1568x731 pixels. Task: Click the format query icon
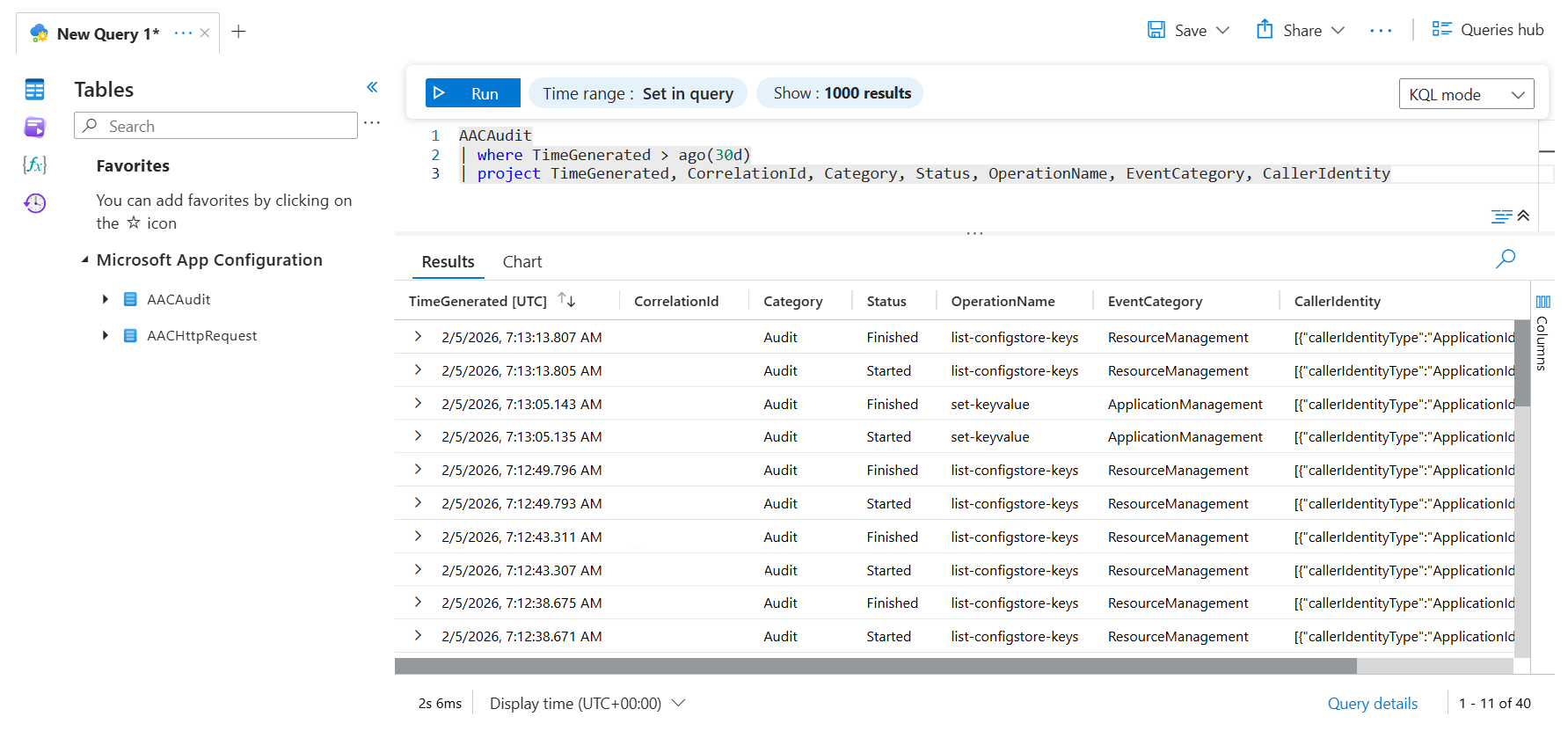pyautogui.click(x=1501, y=216)
